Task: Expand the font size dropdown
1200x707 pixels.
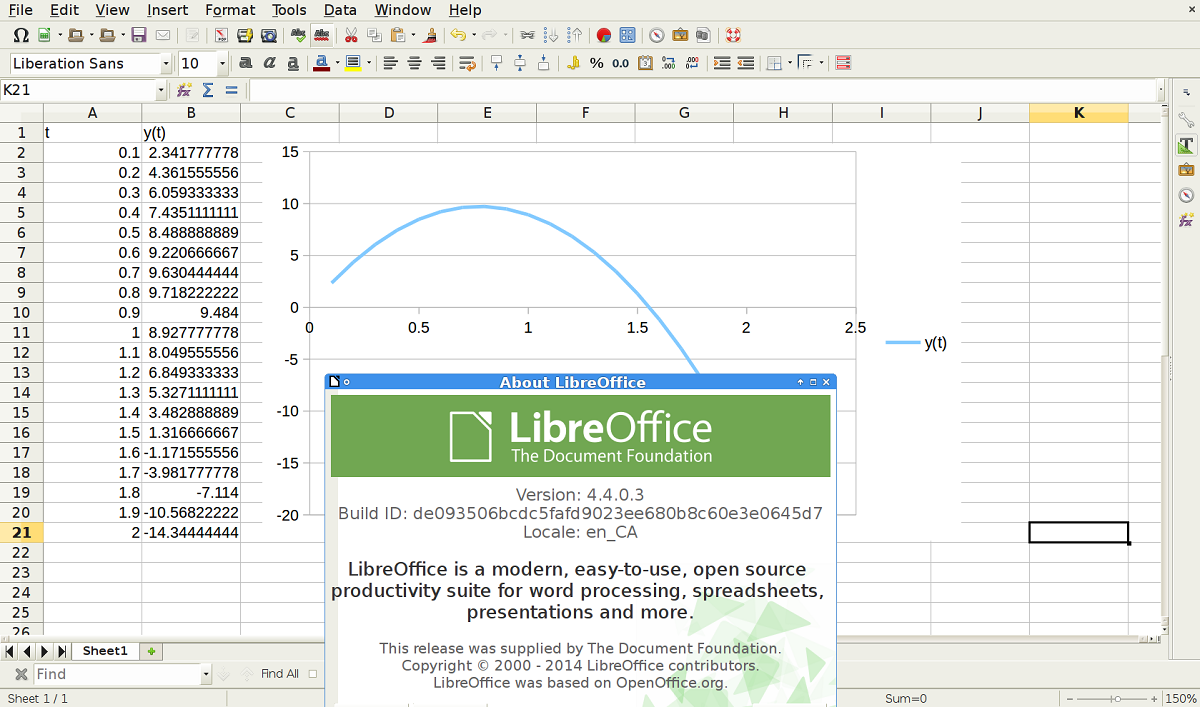Action: point(222,63)
